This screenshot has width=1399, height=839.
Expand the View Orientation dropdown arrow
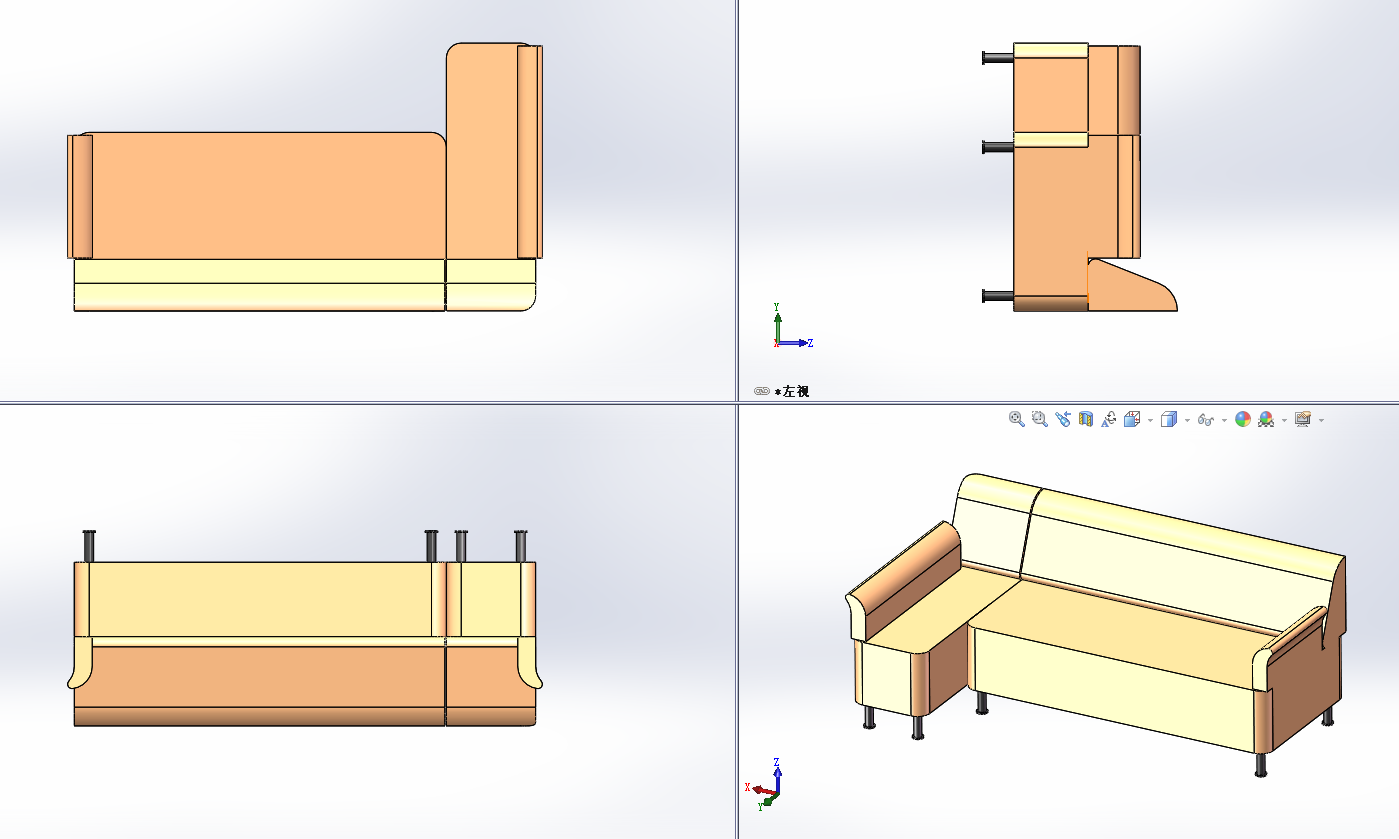pos(1151,420)
